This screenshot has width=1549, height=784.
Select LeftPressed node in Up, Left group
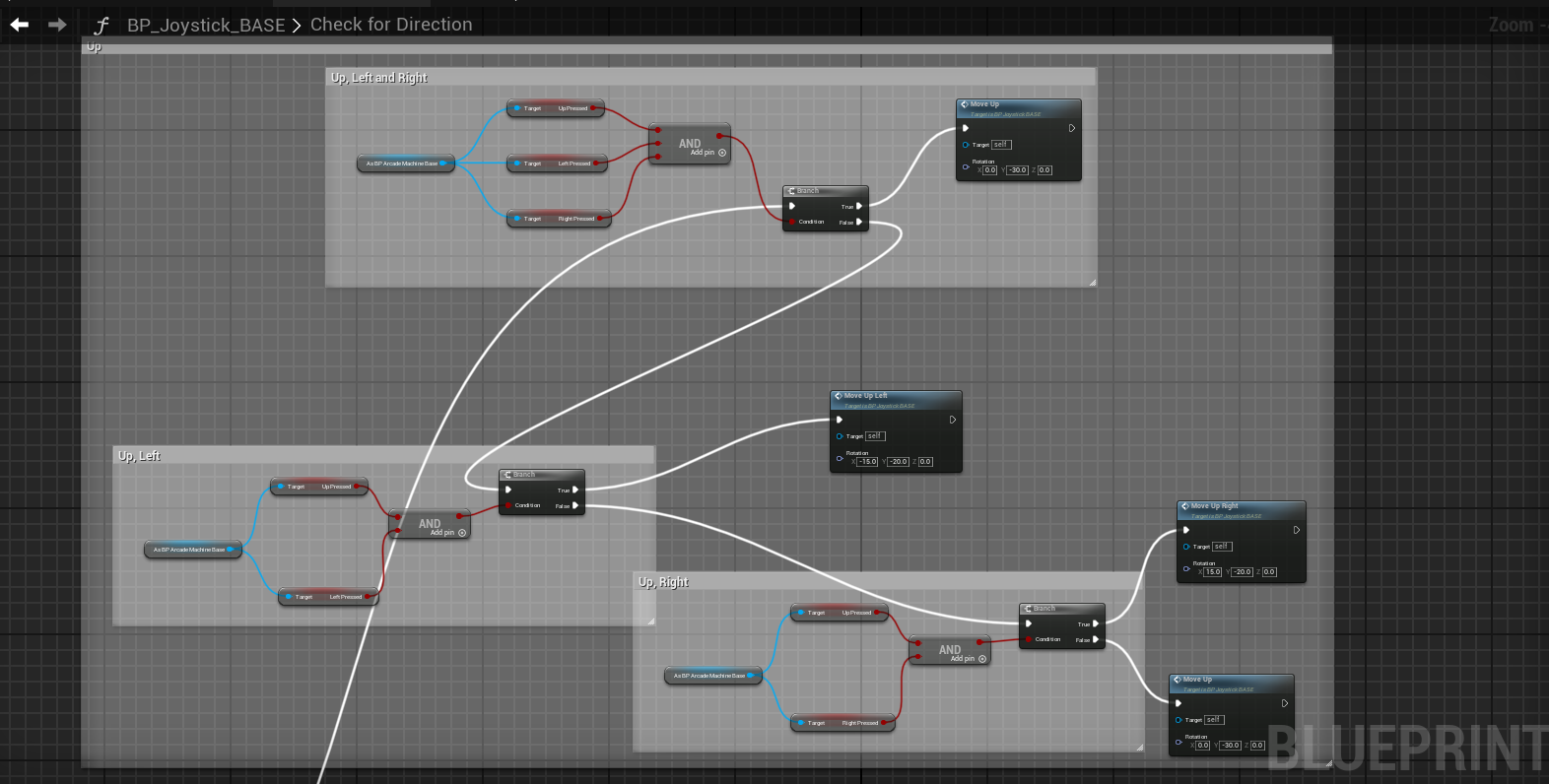328,597
